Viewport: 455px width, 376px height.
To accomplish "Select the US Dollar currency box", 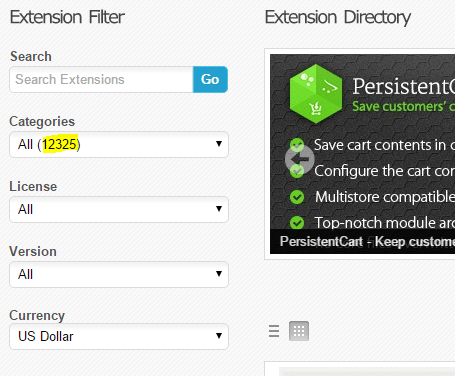I will pos(119,336).
